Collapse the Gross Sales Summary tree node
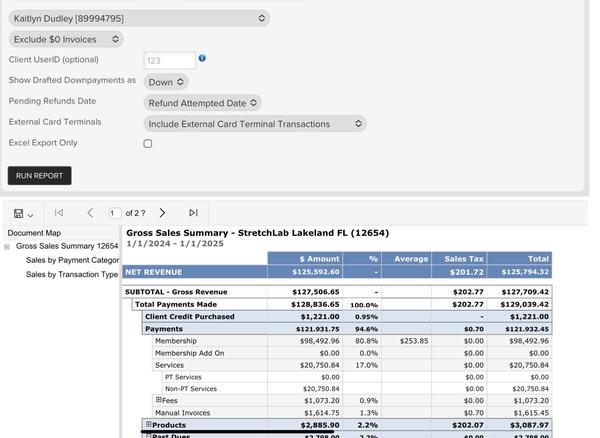Viewport: 600px width, 438px height. point(7,246)
